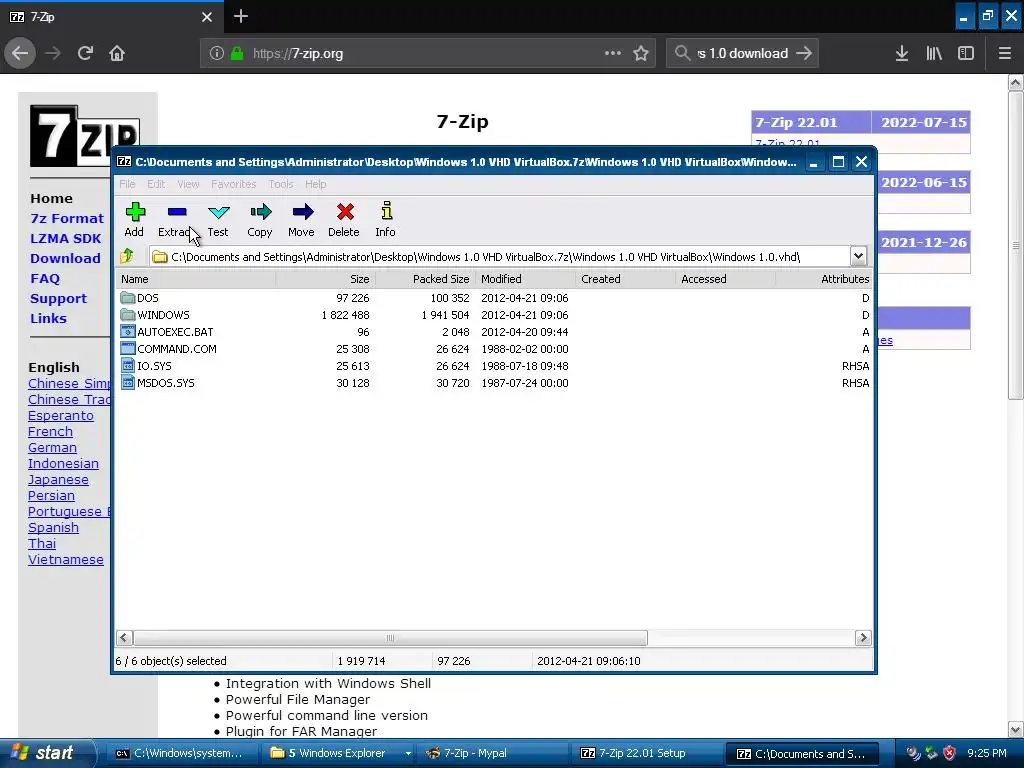Open the View menu in 7-Zip
The height and width of the screenshot is (768, 1024).
(188, 184)
